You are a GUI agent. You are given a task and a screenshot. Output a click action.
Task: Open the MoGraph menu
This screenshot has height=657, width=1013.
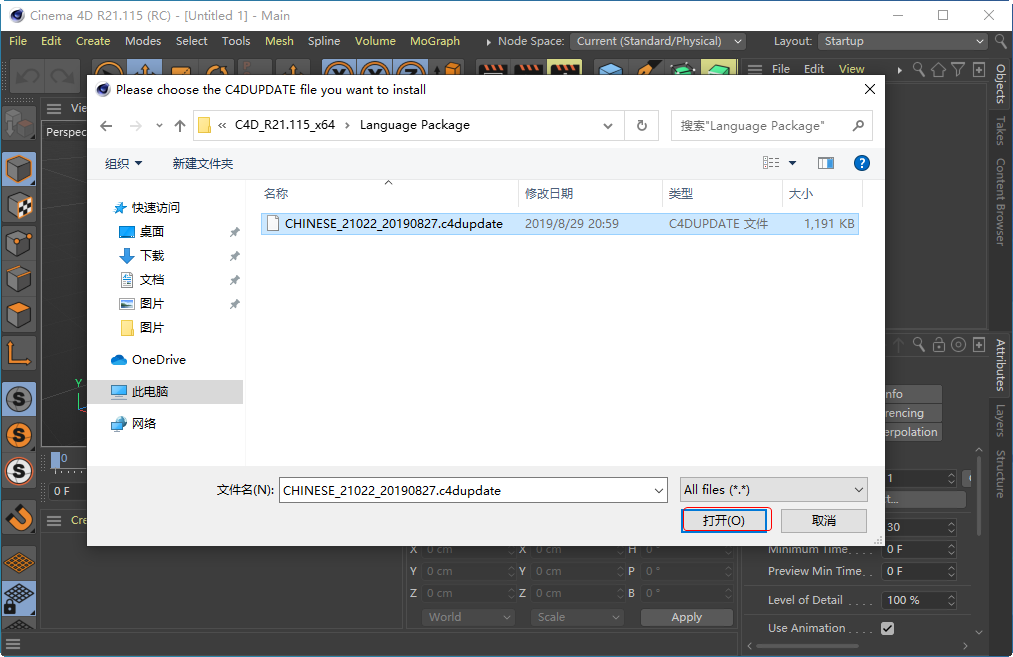(434, 41)
